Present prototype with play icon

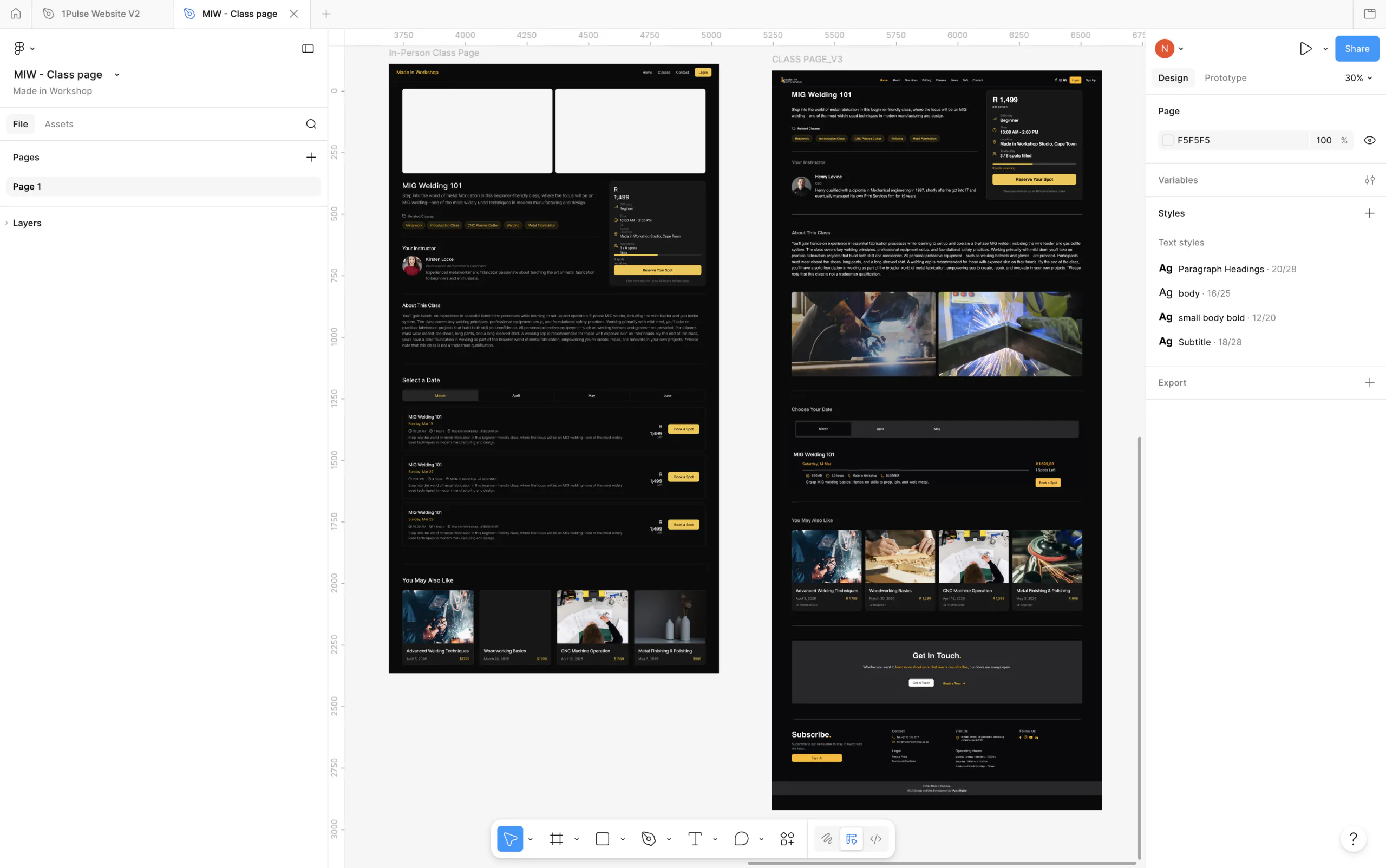(x=1306, y=49)
